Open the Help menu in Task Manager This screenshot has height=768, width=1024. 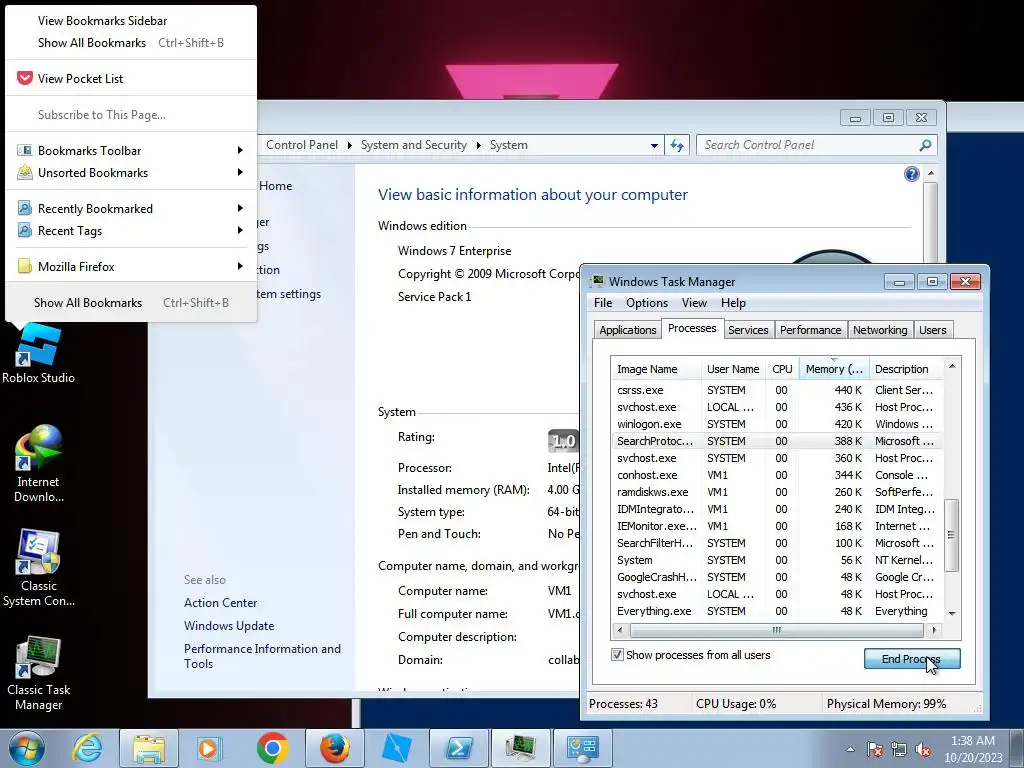point(733,303)
